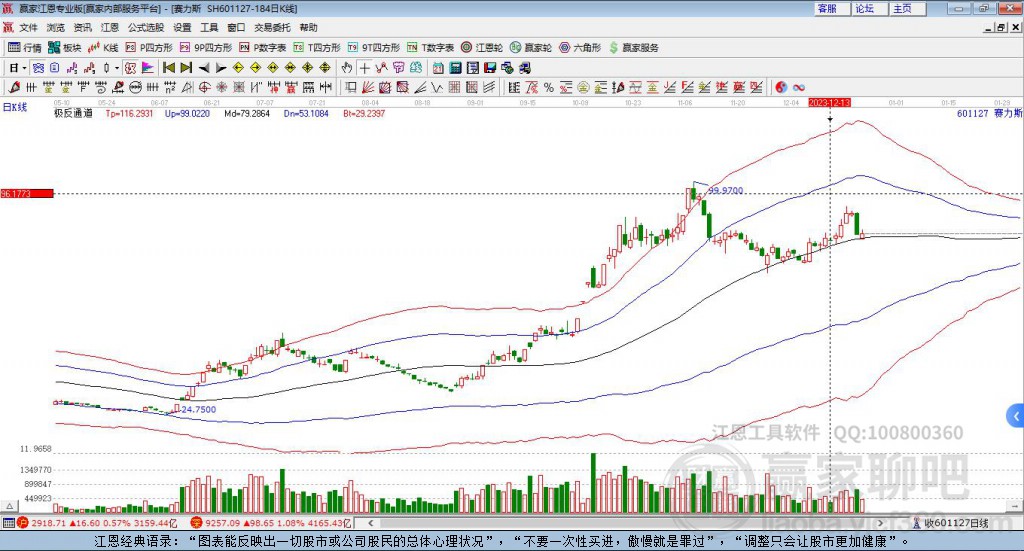This screenshot has width=1024, height=551.
Task: Open the 资讯 menu
Action: point(82,27)
